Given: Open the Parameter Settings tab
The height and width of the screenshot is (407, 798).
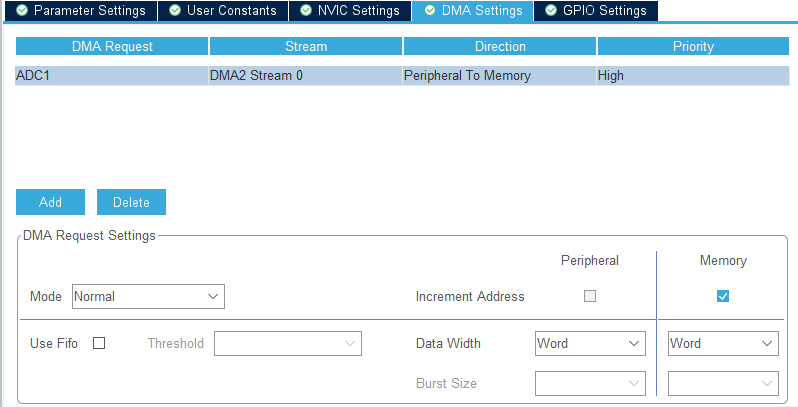Looking at the screenshot, I should (81, 11).
